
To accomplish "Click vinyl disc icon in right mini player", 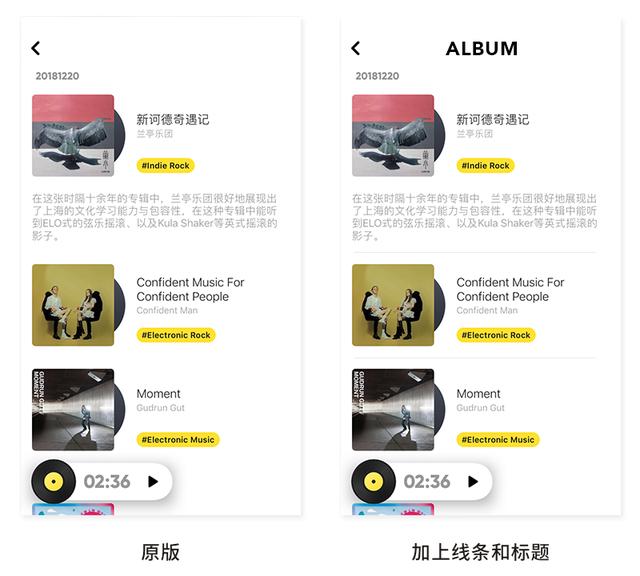I will click(x=373, y=481).
